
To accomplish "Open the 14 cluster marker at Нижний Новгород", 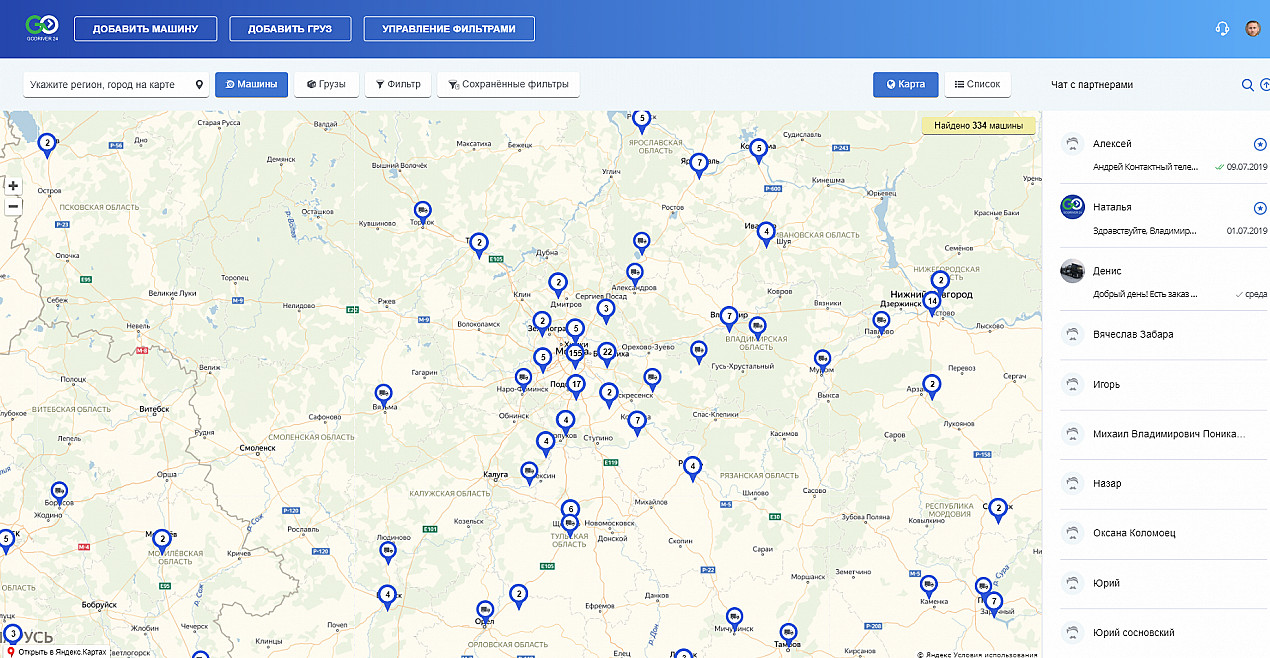I will (x=932, y=302).
